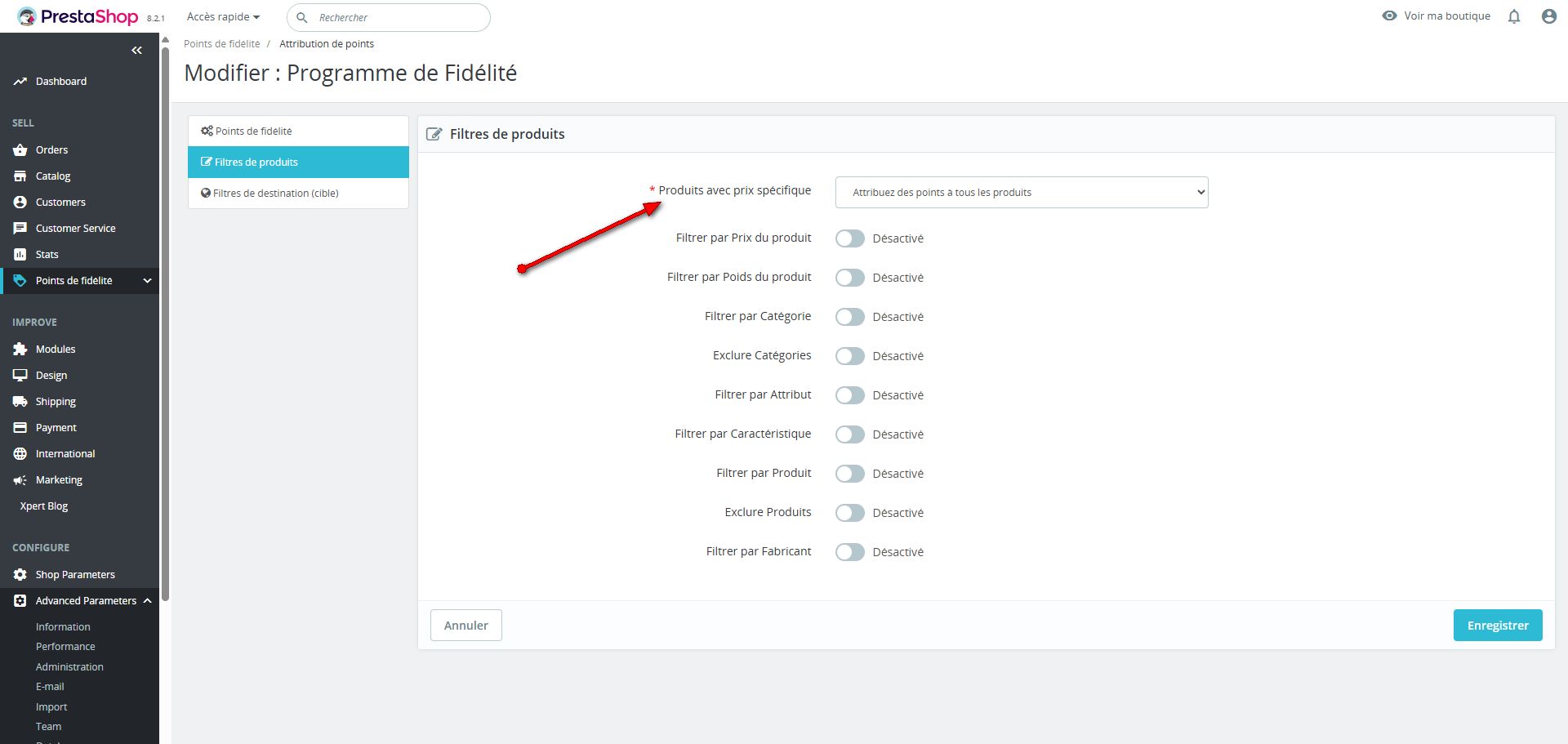
Task: Click the Catalog store icon
Action: click(20, 176)
